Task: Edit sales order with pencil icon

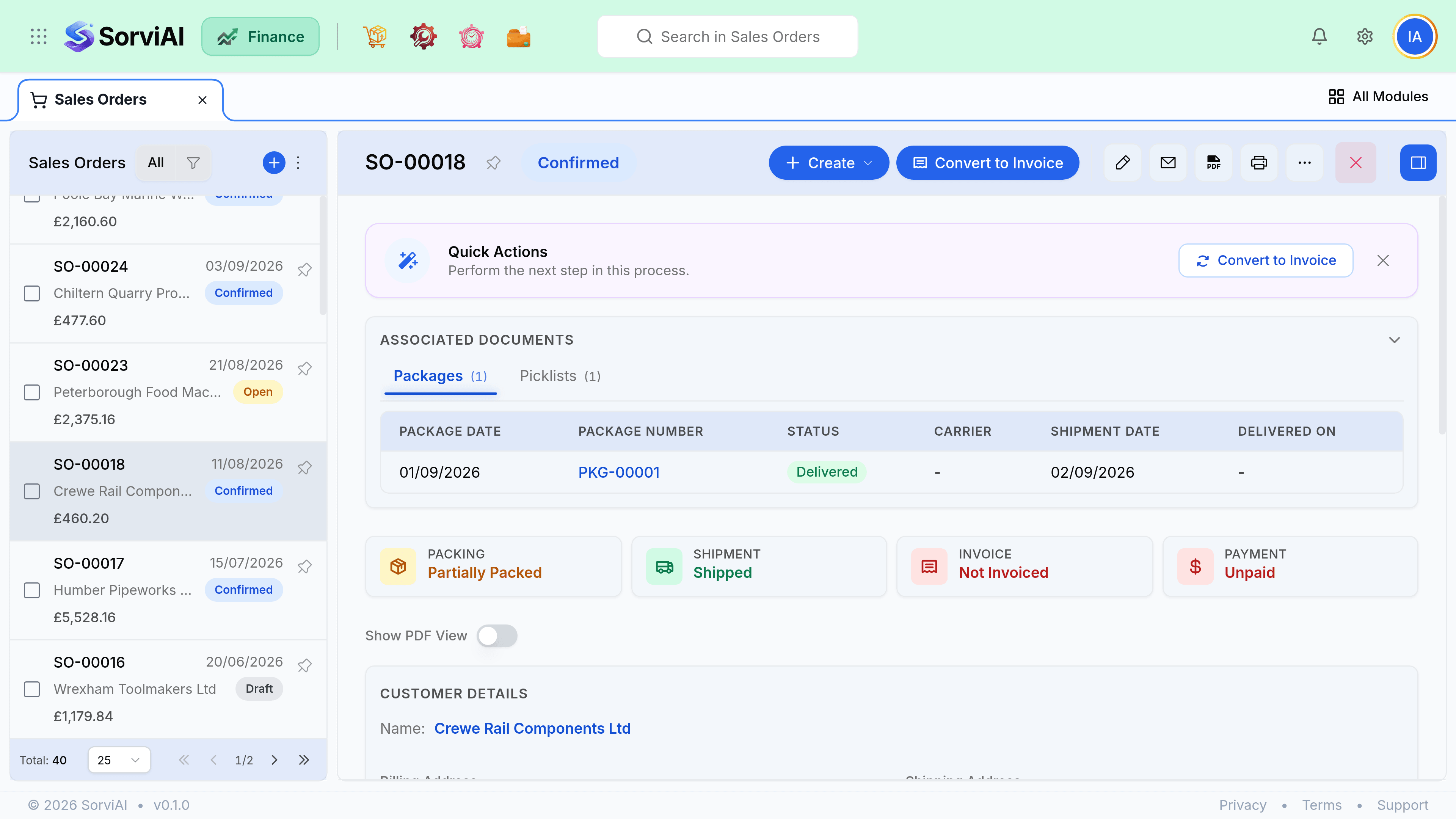Action: [1122, 163]
